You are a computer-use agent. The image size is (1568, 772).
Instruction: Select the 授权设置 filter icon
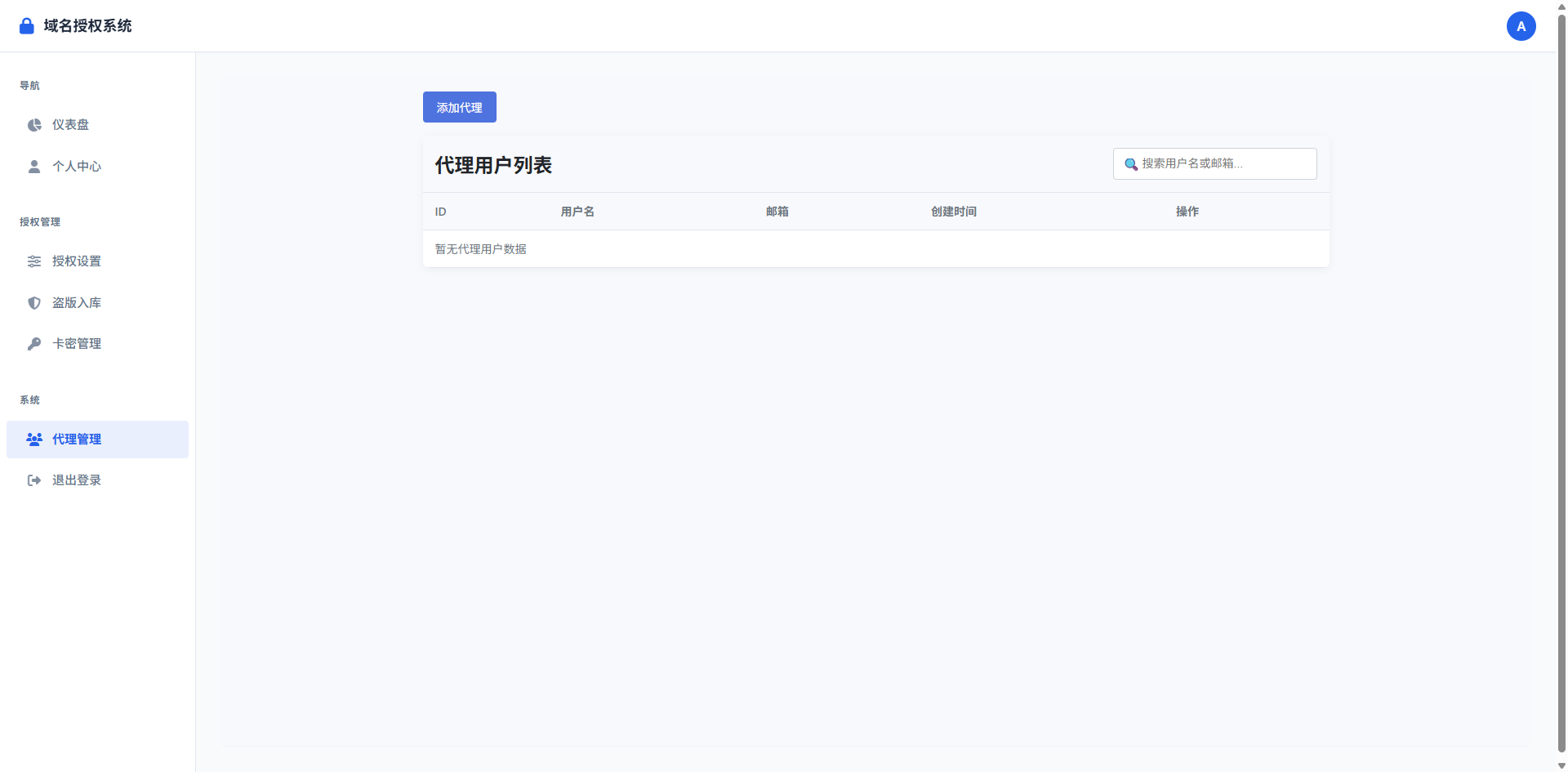pos(33,261)
